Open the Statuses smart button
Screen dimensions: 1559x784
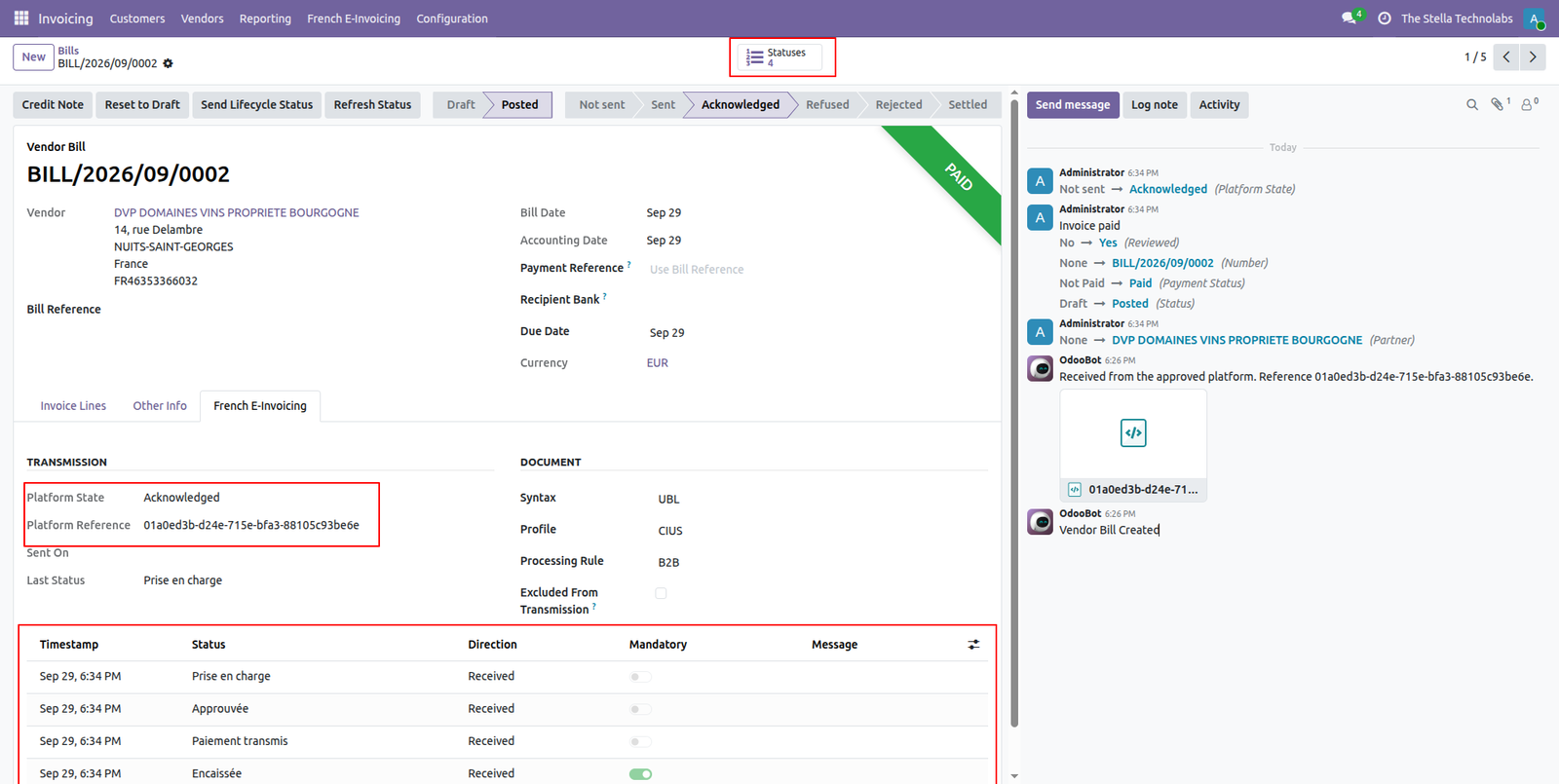coord(780,57)
